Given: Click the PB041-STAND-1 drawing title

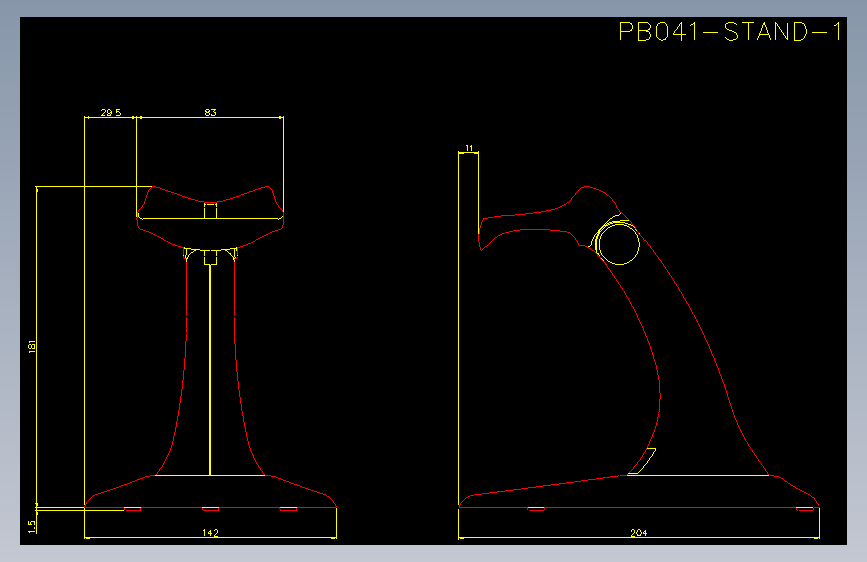Looking at the screenshot, I should (729, 32).
